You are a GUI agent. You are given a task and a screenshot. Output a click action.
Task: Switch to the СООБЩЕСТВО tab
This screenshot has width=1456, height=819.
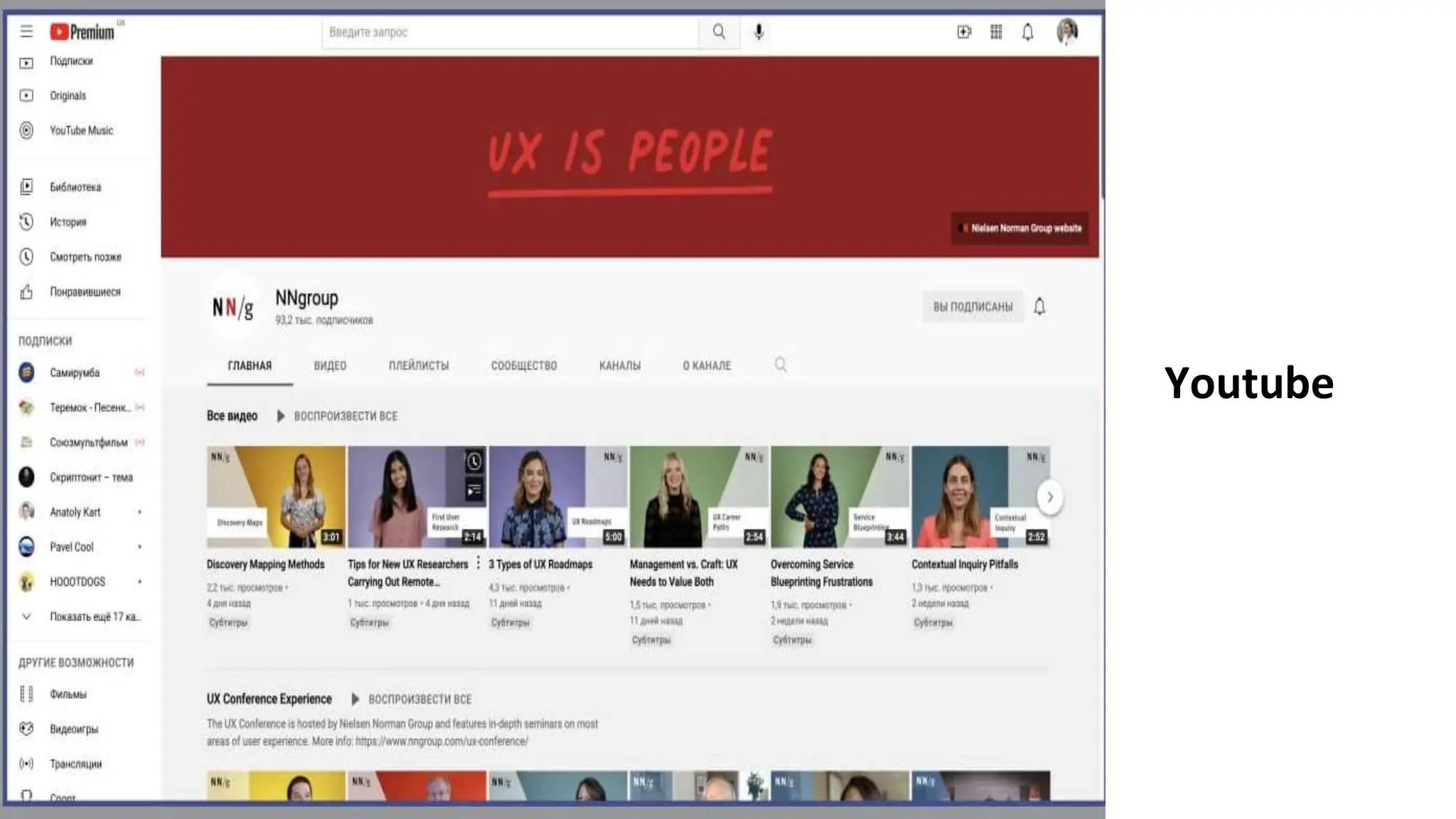pyautogui.click(x=524, y=365)
